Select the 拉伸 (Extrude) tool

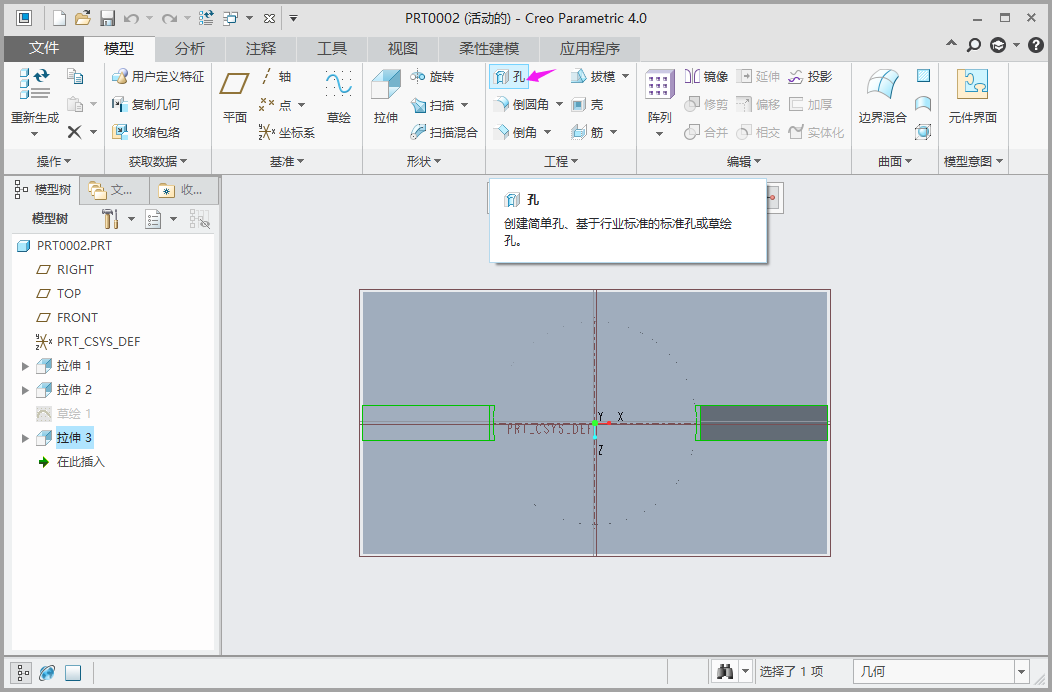tap(385, 97)
